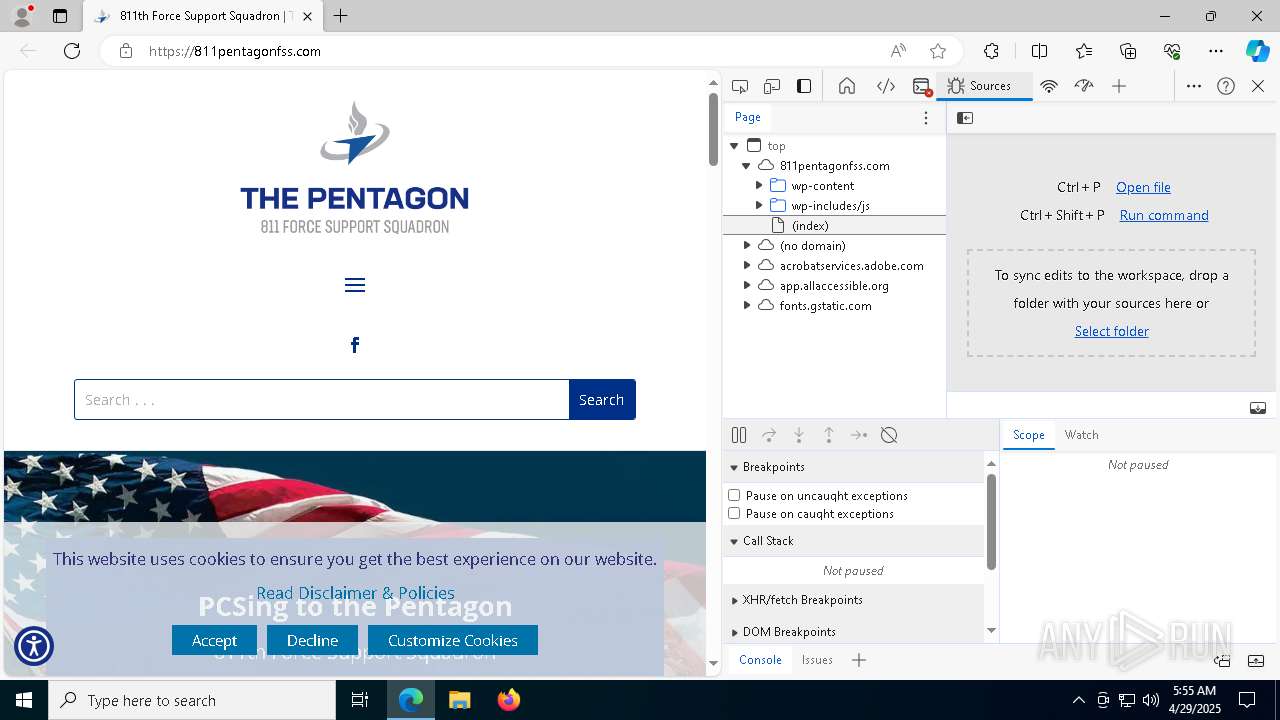Expand acrobatservices.adobe.com node
Image resolution: width=1280 pixels, height=720 pixels.
point(747,266)
